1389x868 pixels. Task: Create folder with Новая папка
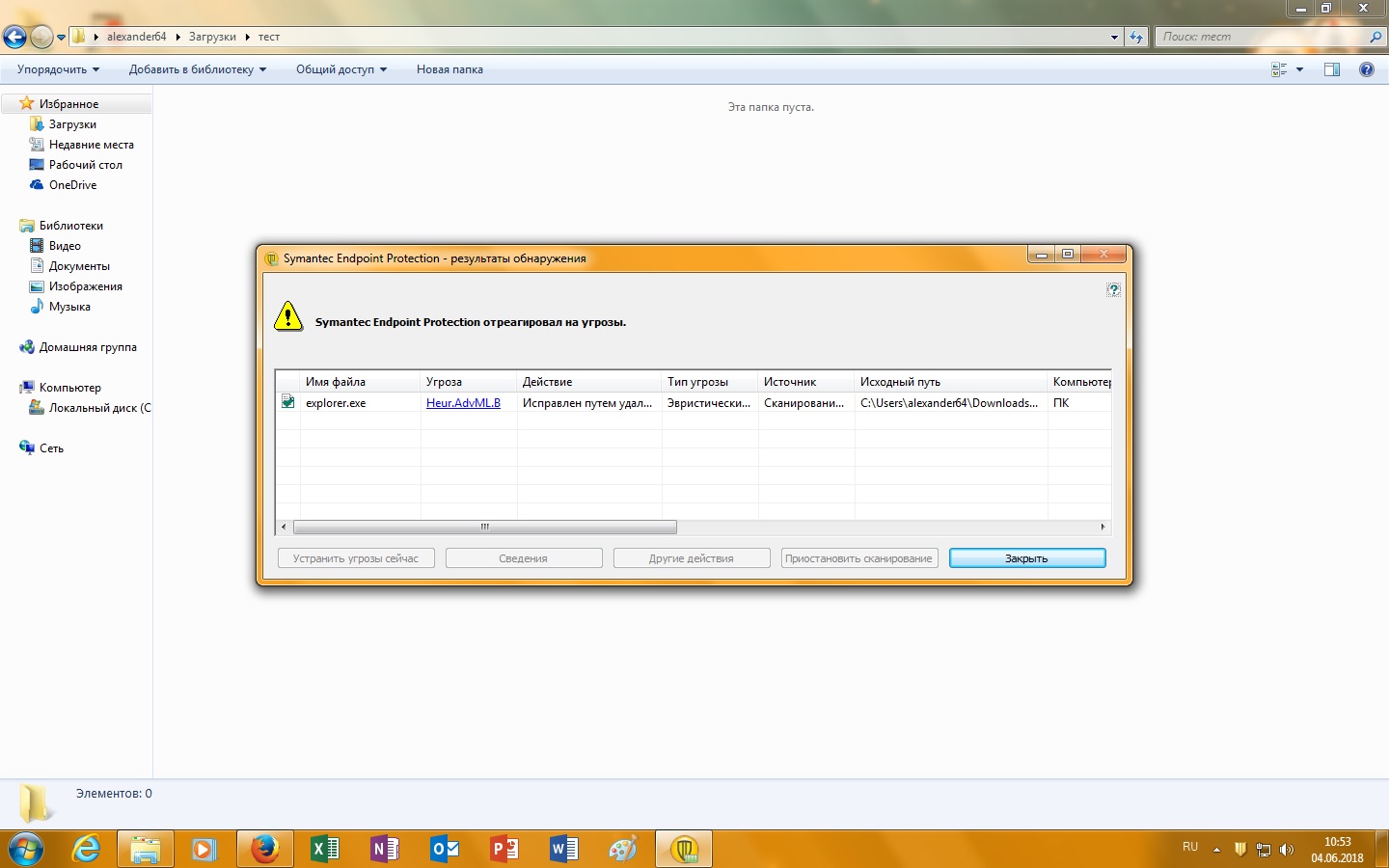[x=449, y=69]
